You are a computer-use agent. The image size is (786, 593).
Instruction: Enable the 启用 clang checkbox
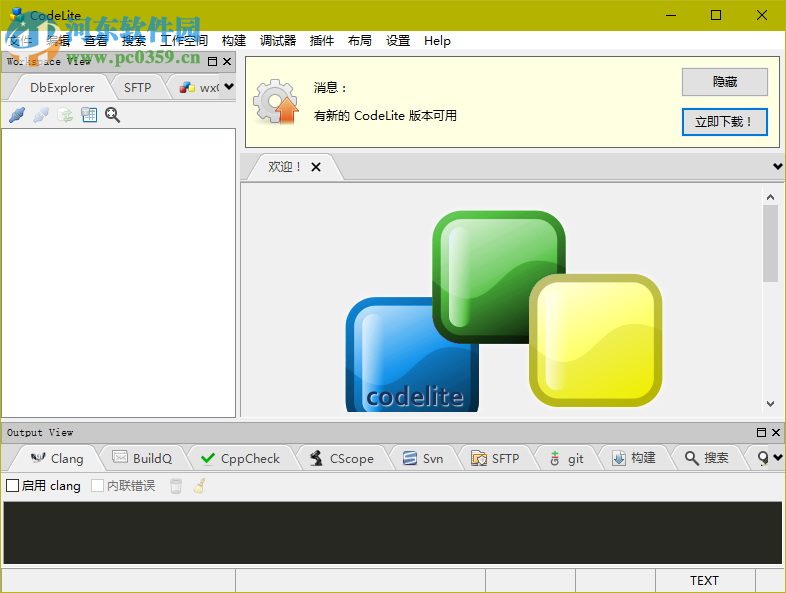13,485
